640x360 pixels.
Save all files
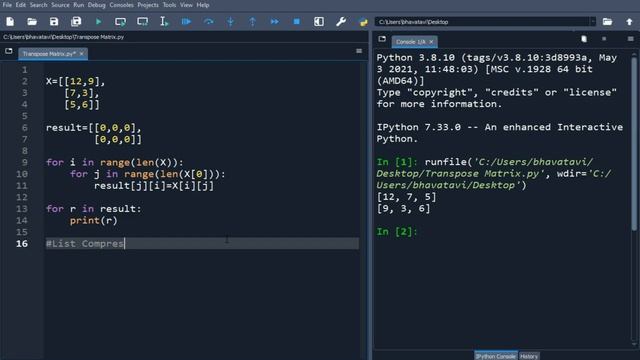76,22
